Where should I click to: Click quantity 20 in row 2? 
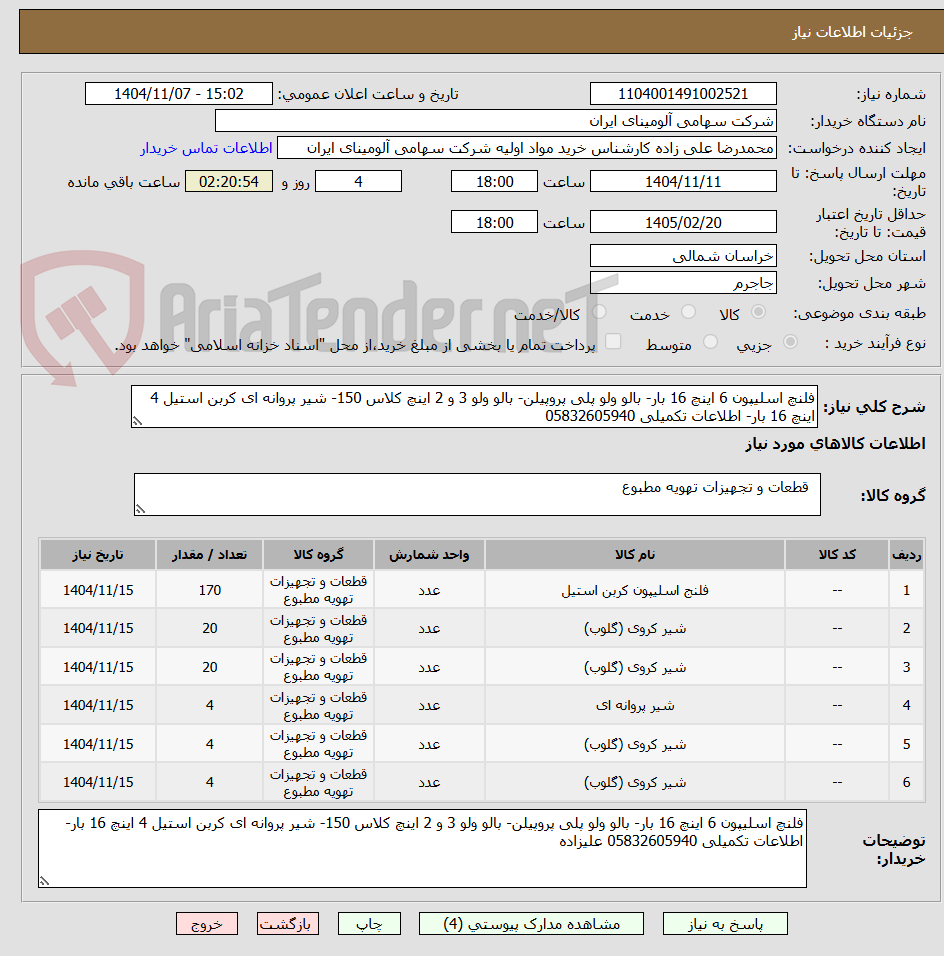tap(210, 629)
